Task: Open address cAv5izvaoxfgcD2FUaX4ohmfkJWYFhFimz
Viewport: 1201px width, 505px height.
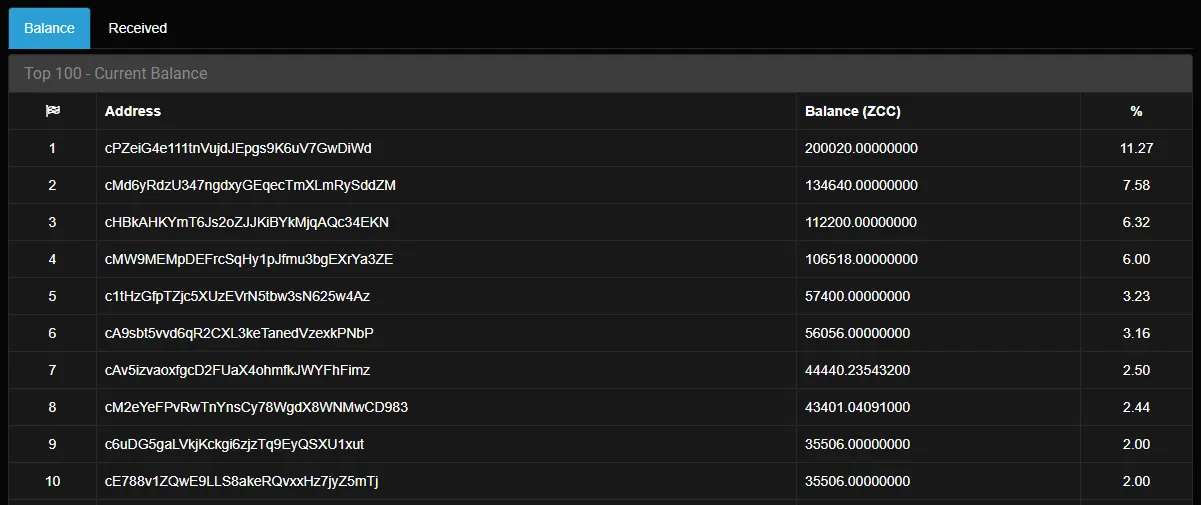Action: (x=238, y=370)
